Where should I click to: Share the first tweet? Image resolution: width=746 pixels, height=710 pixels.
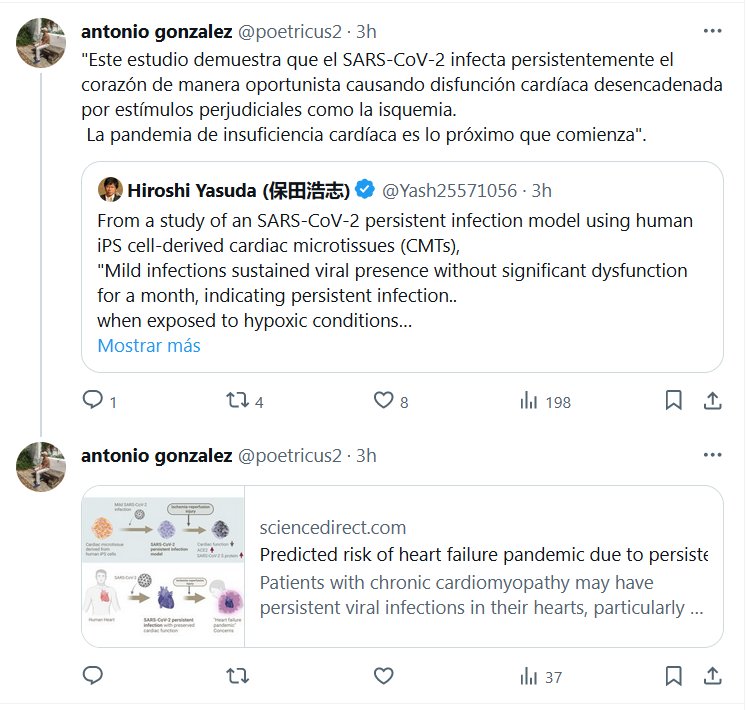click(713, 401)
